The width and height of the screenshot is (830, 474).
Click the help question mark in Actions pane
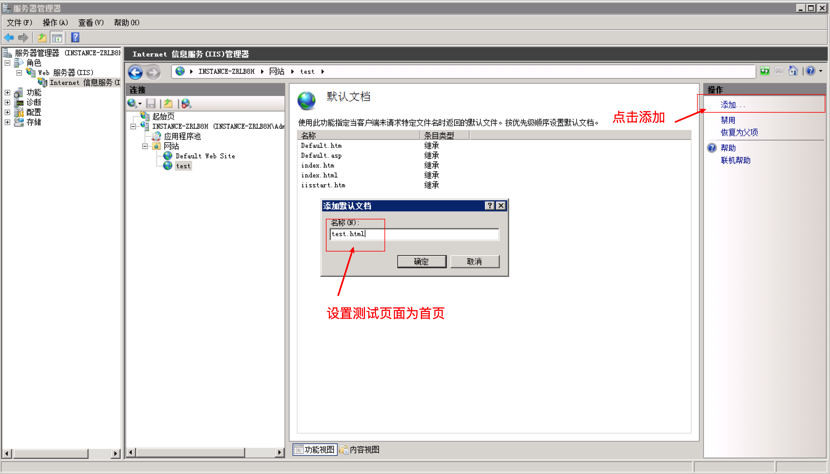(x=712, y=148)
